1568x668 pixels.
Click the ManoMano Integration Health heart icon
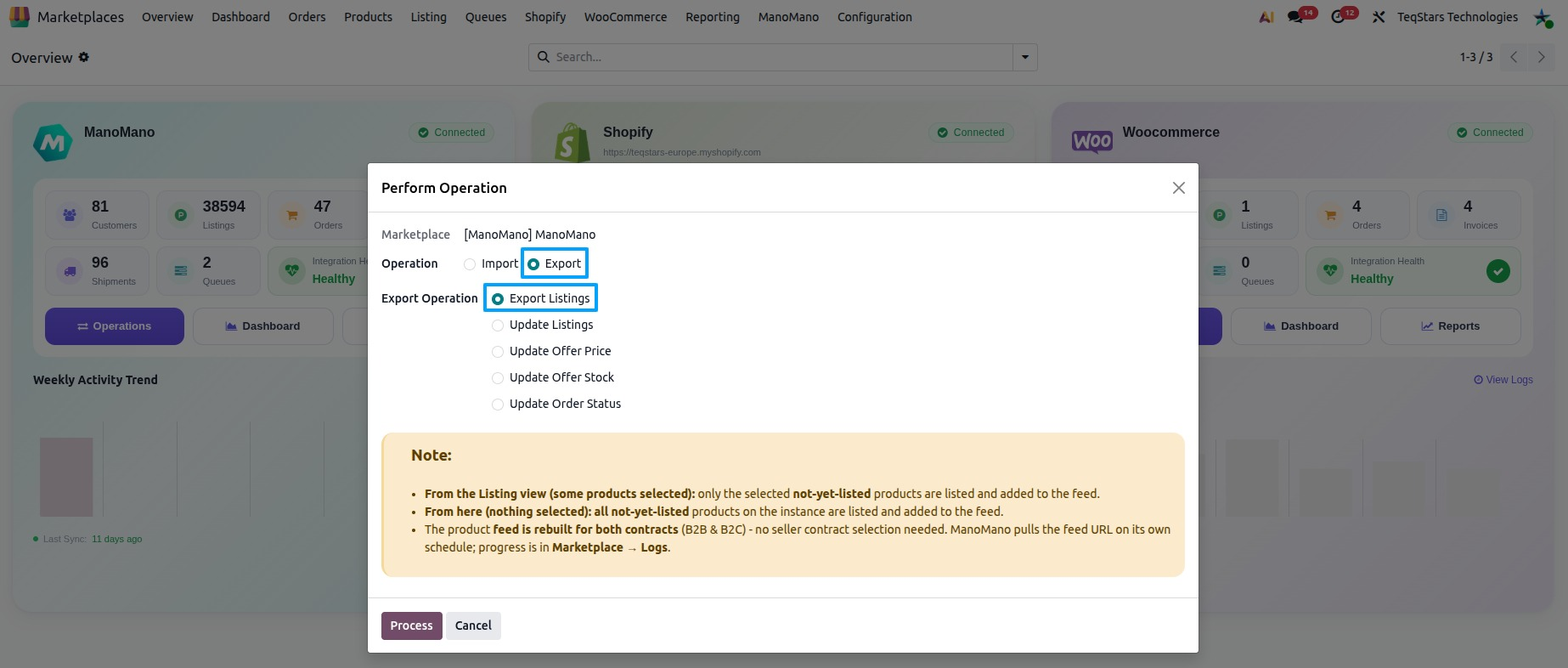pyautogui.click(x=292, y=271)
